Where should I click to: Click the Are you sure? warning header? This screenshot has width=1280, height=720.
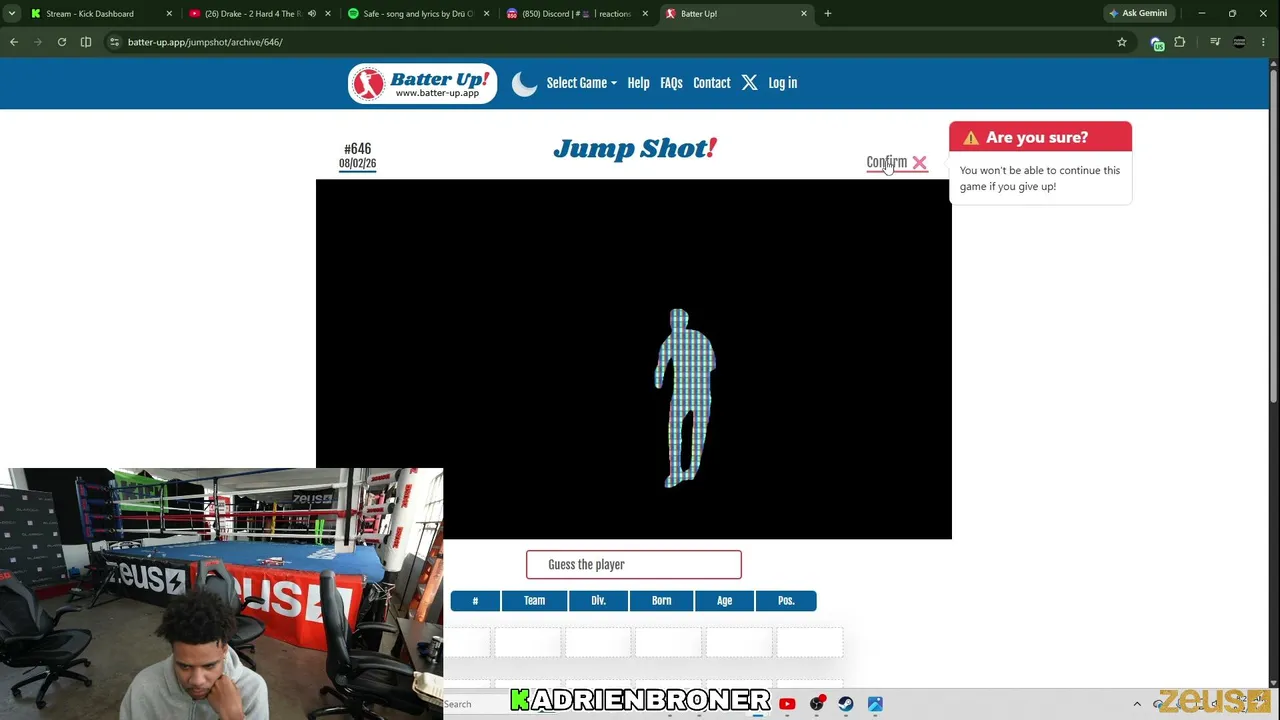pos(1040,137)
